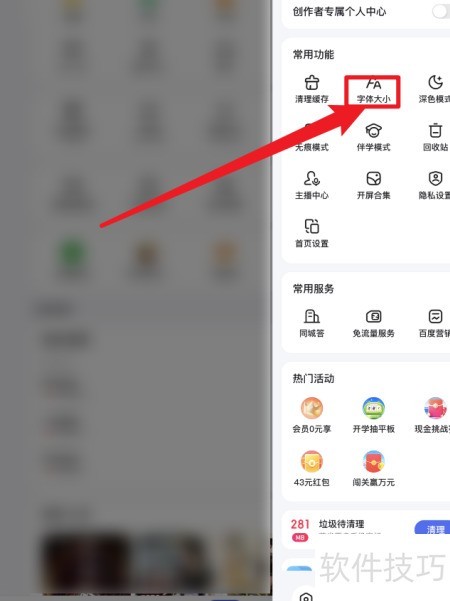Open 开学抽平板 activity

373,415
